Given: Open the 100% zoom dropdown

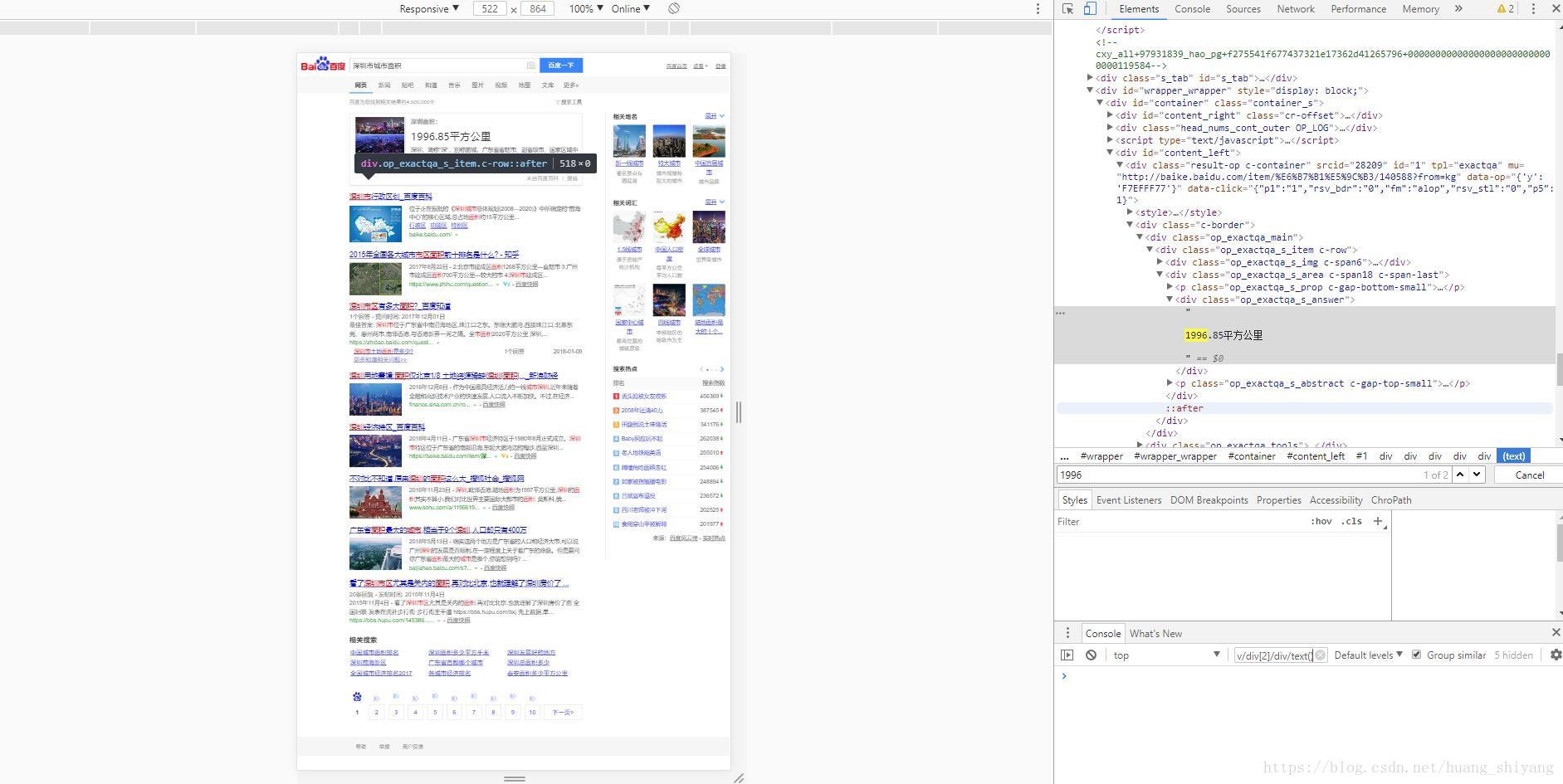Looking at the screenshot, I should point(585,8).
